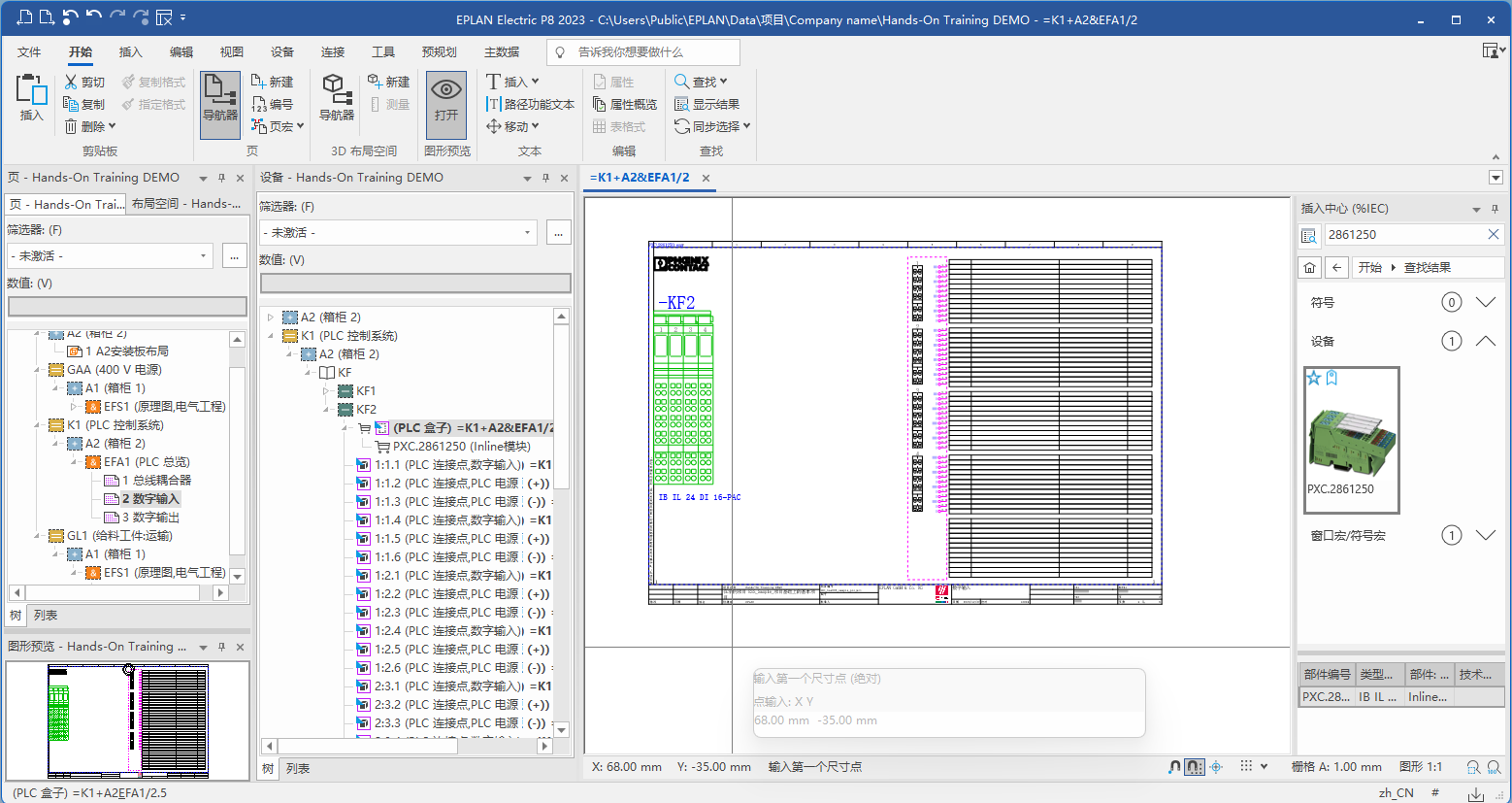Open the 页宏 dropdown

300,126
